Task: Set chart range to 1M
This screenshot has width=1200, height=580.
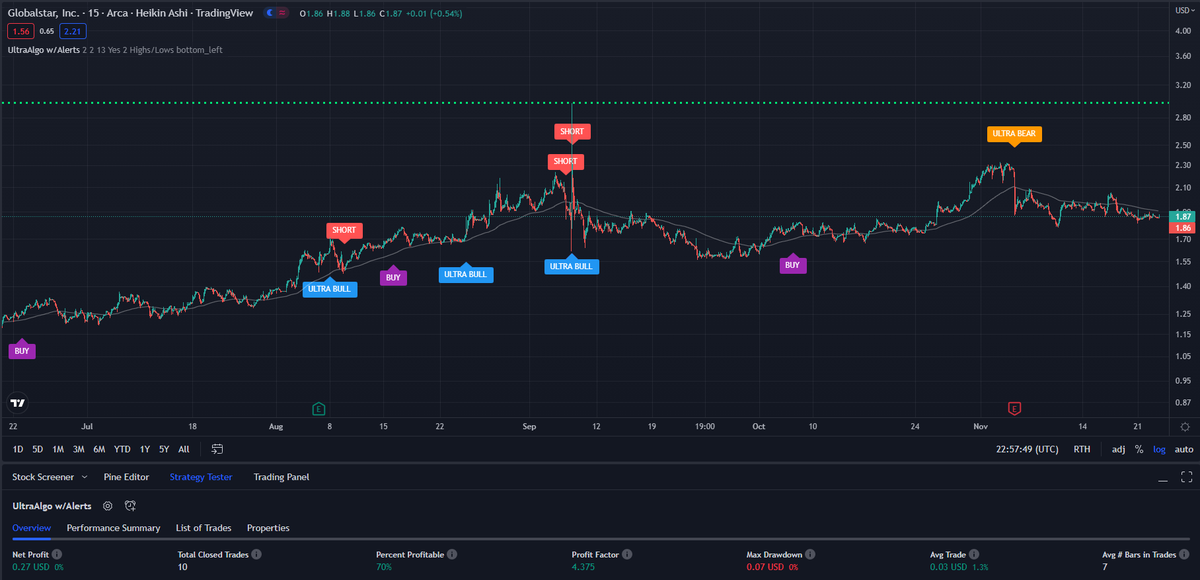Action: coord(58,449)
